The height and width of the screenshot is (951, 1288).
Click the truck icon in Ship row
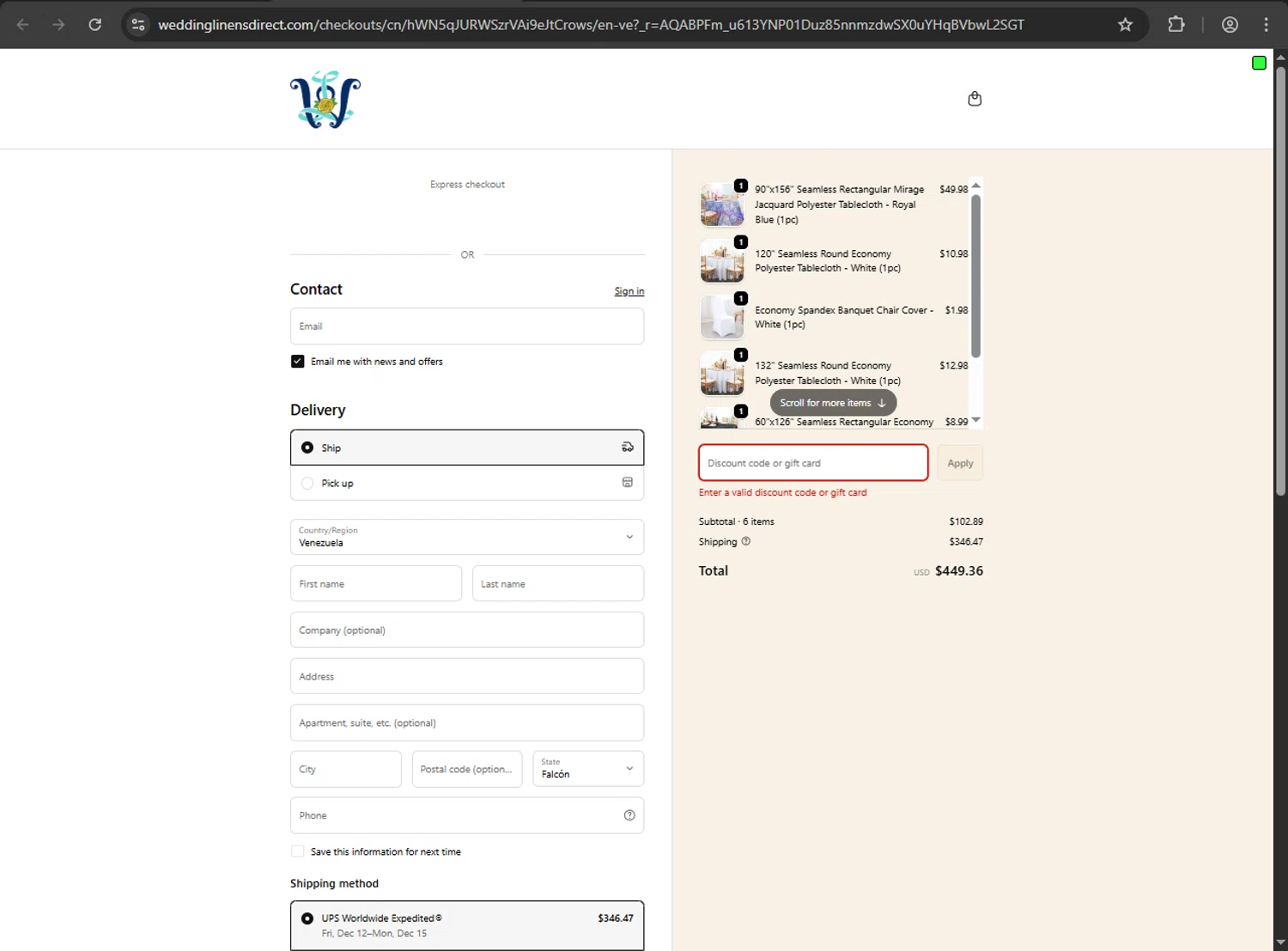[628, 448]
